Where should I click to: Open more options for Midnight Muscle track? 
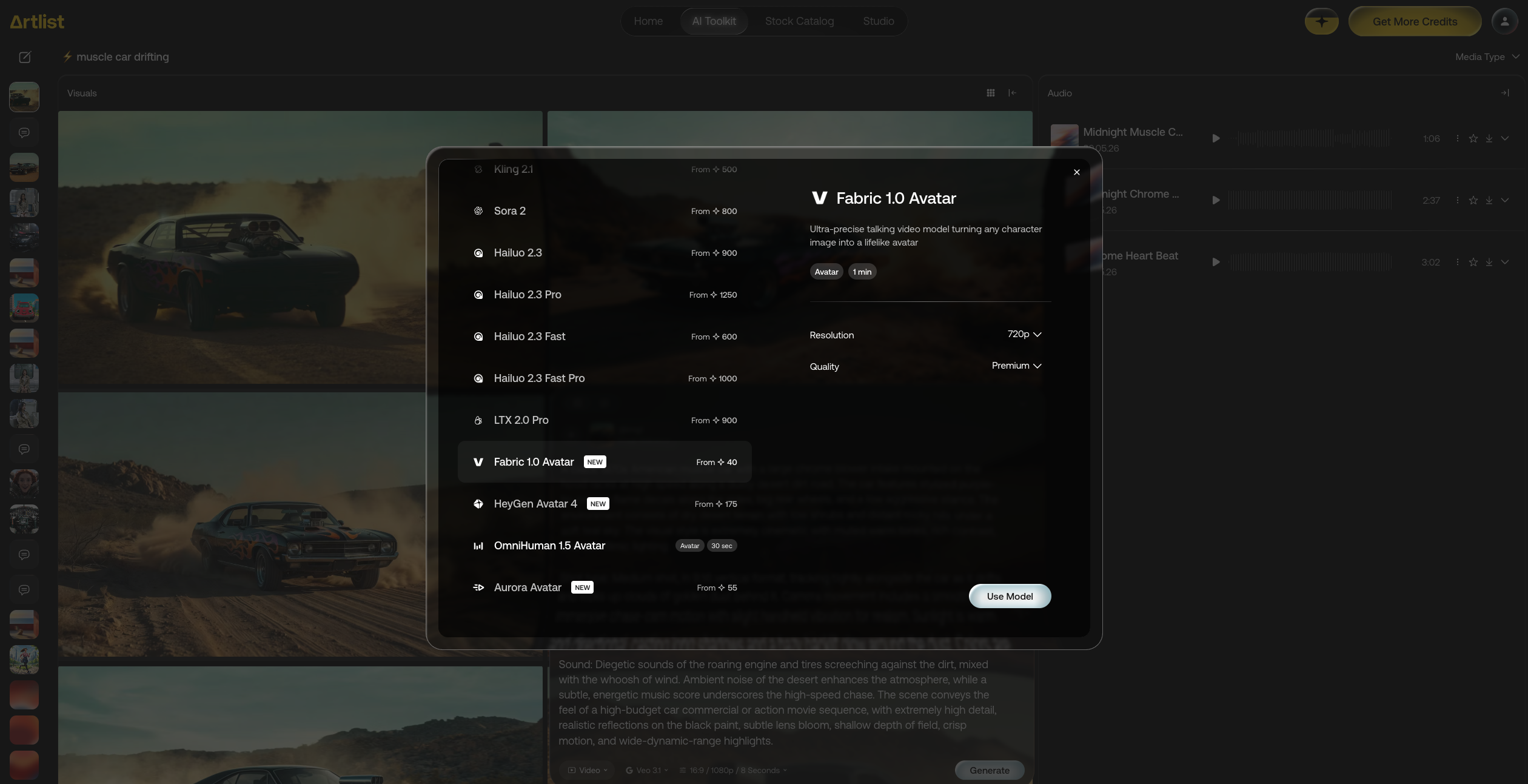1458,138
